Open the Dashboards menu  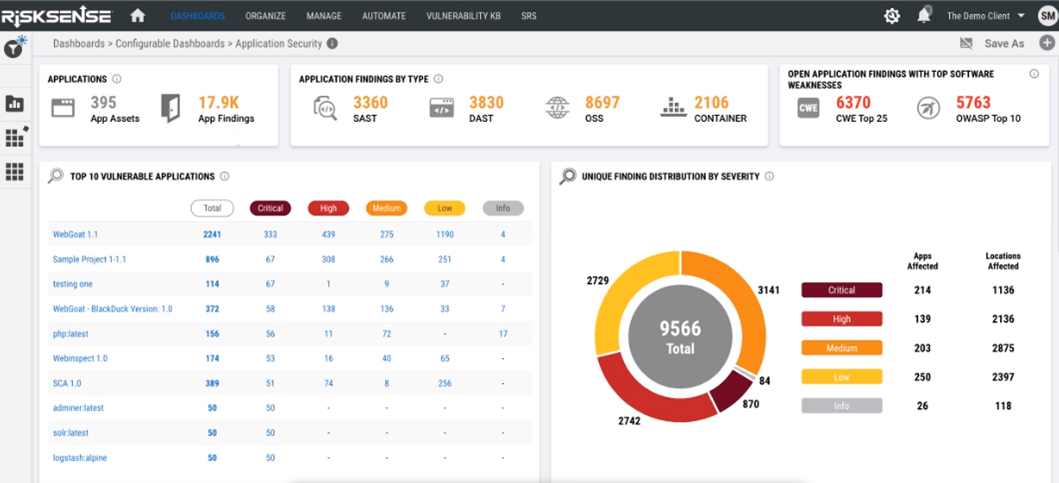tap(198, 16)
